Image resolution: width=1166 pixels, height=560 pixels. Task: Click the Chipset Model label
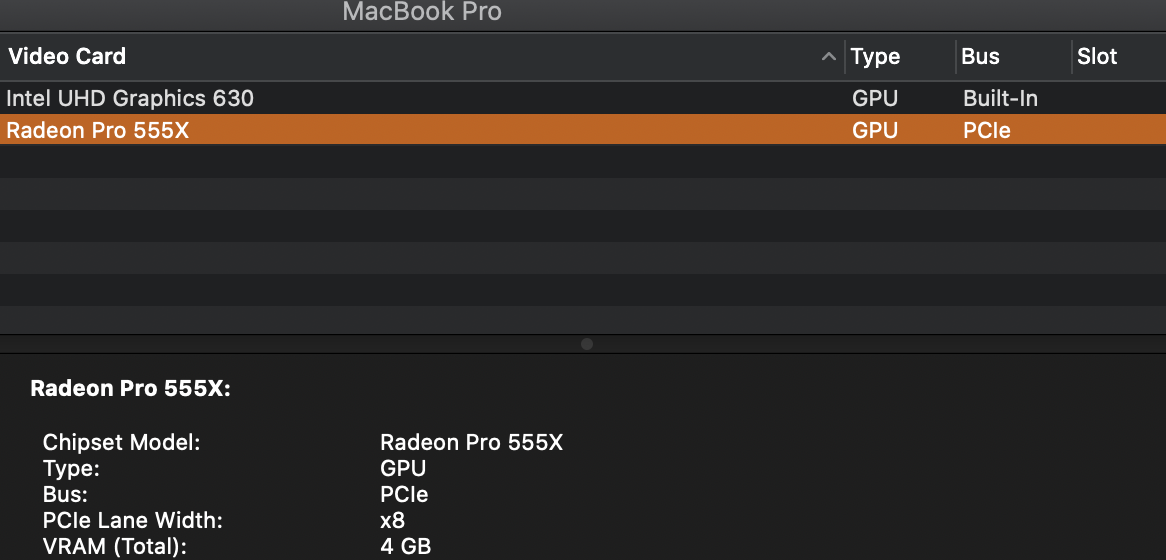122,442
